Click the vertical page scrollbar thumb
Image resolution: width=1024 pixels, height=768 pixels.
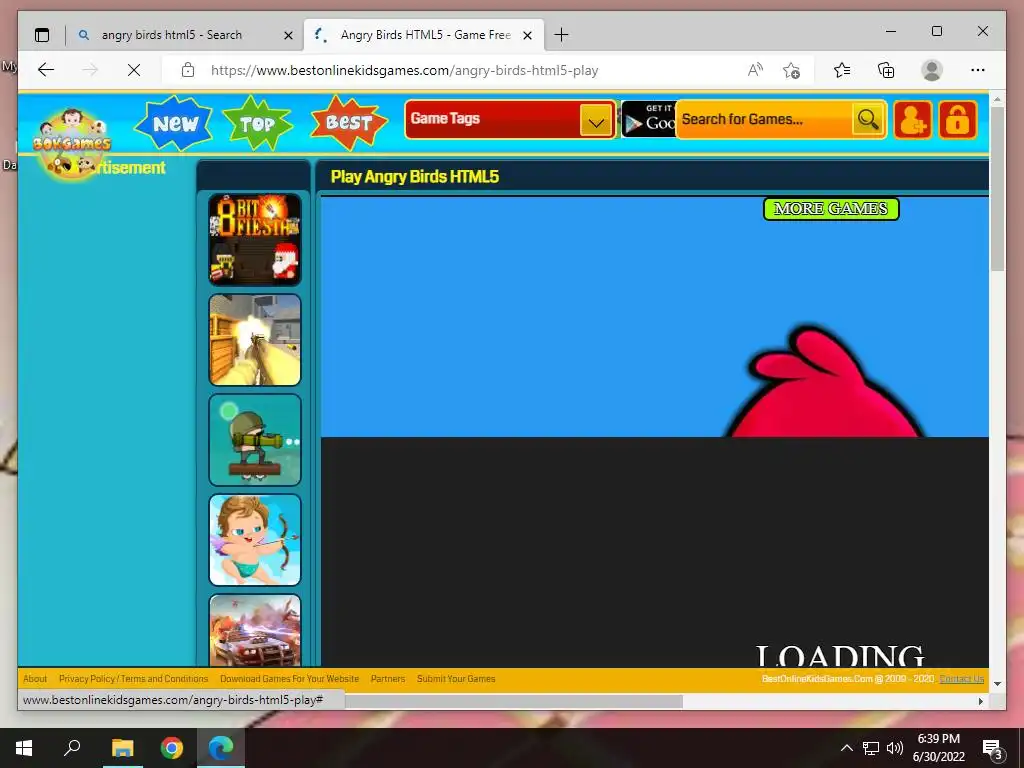tap(997, 188)
